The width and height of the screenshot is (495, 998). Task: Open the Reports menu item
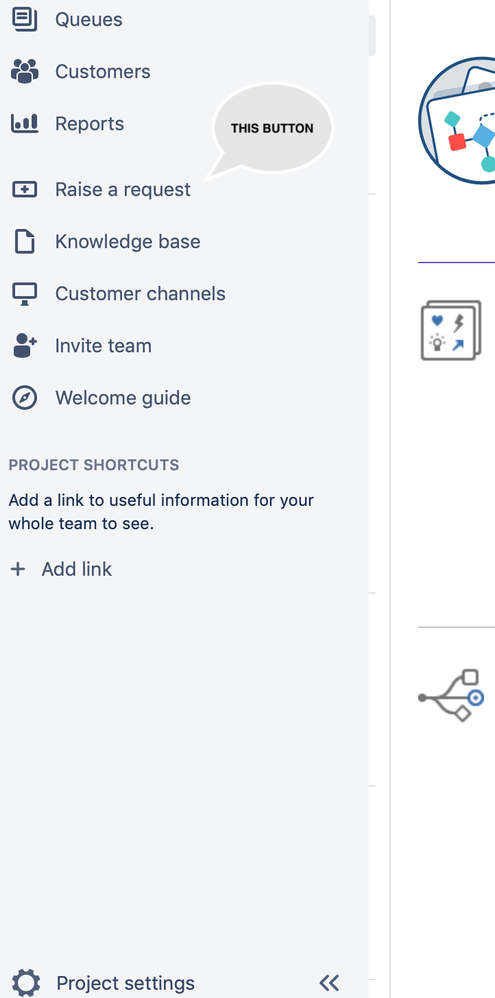click(89, 123)
